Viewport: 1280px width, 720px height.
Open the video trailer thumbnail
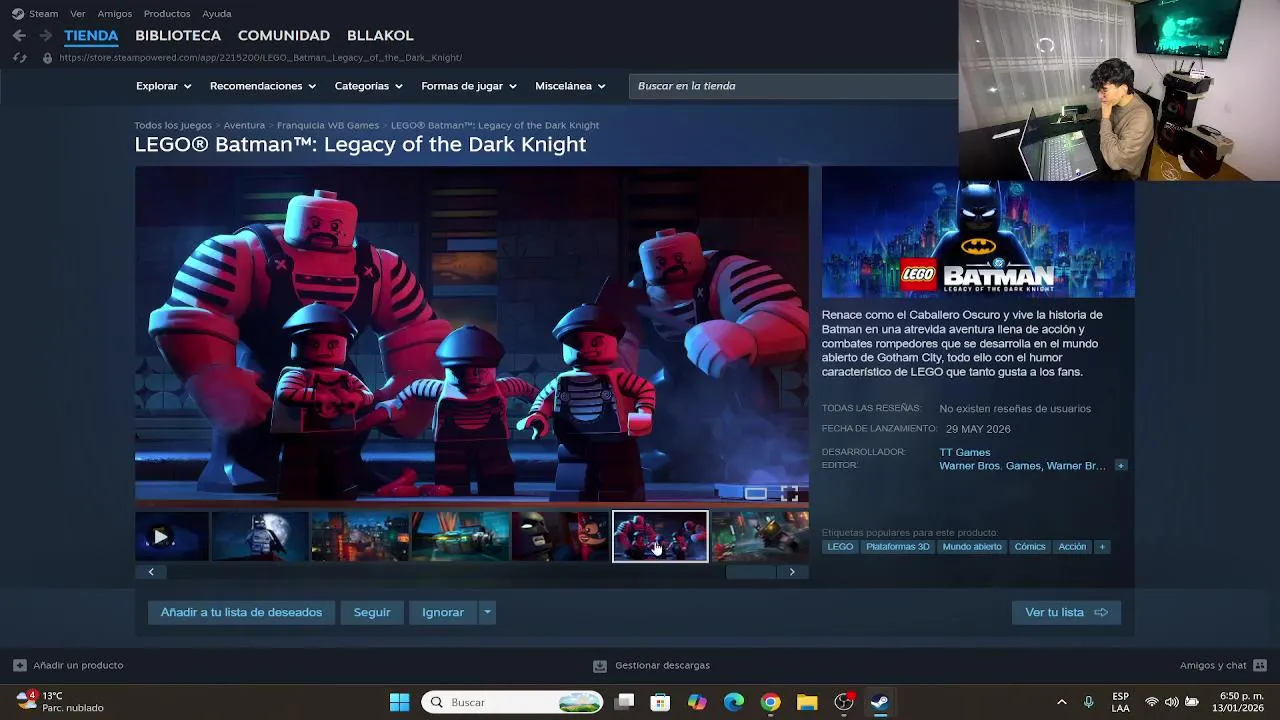[x=172, y=536]
